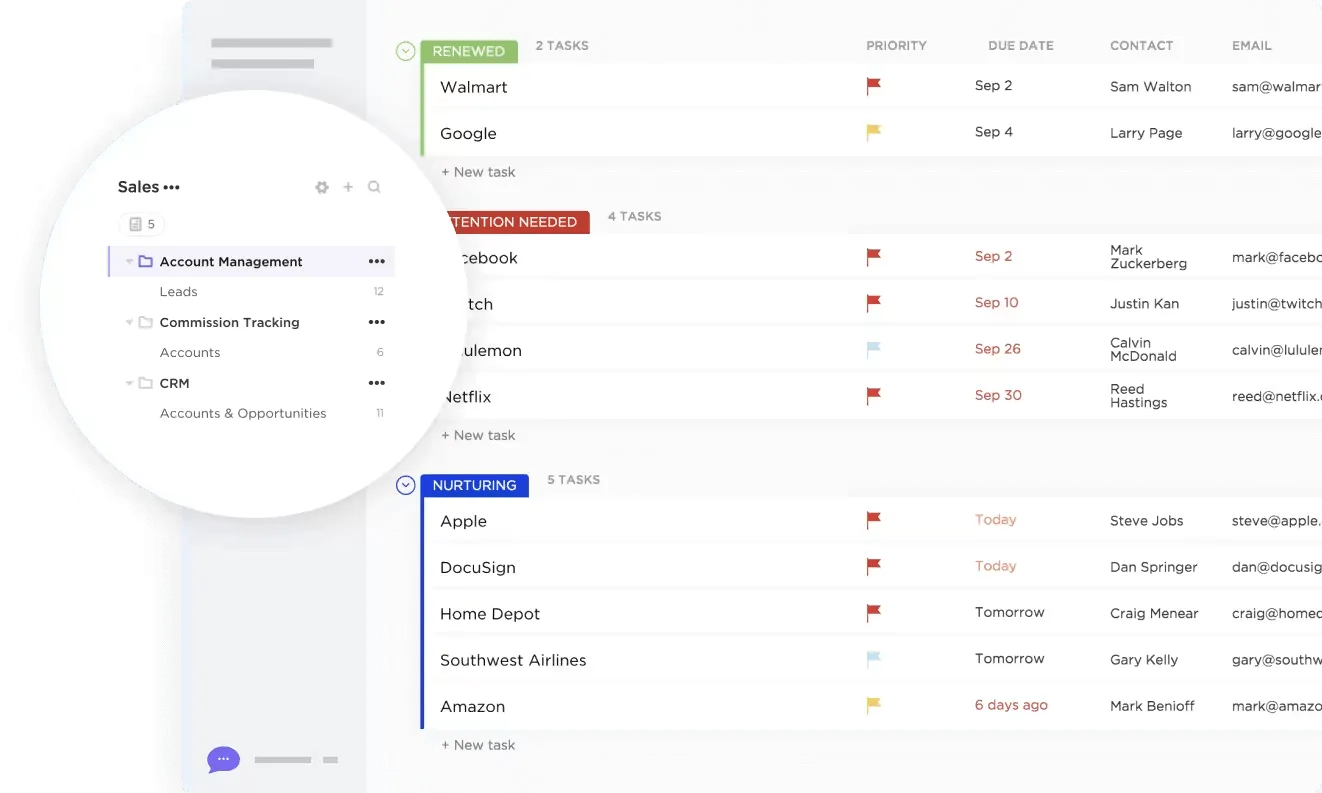Edit Walmart due date Sep 2

[994, 86]
